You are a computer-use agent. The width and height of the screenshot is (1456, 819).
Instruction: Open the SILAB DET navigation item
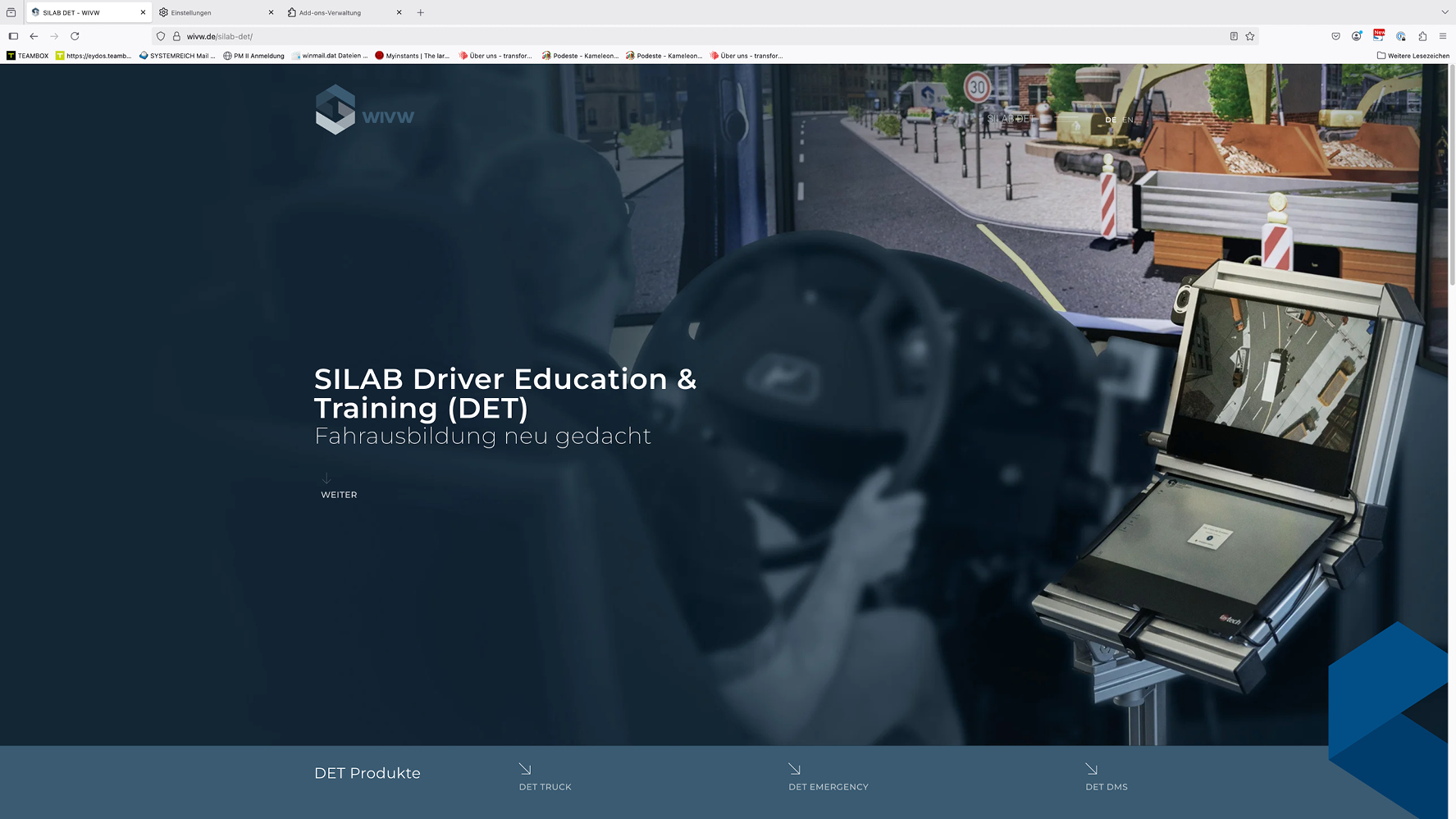coord(1011,119)
